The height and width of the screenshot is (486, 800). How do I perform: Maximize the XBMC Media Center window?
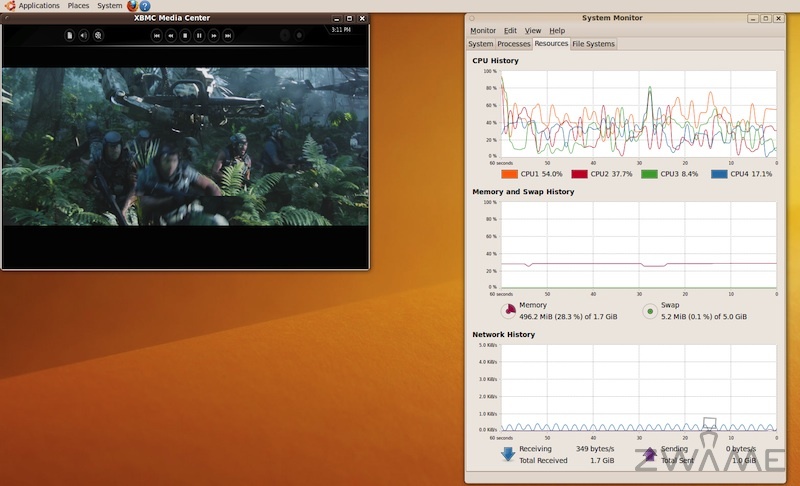click(x=349, y=18)
